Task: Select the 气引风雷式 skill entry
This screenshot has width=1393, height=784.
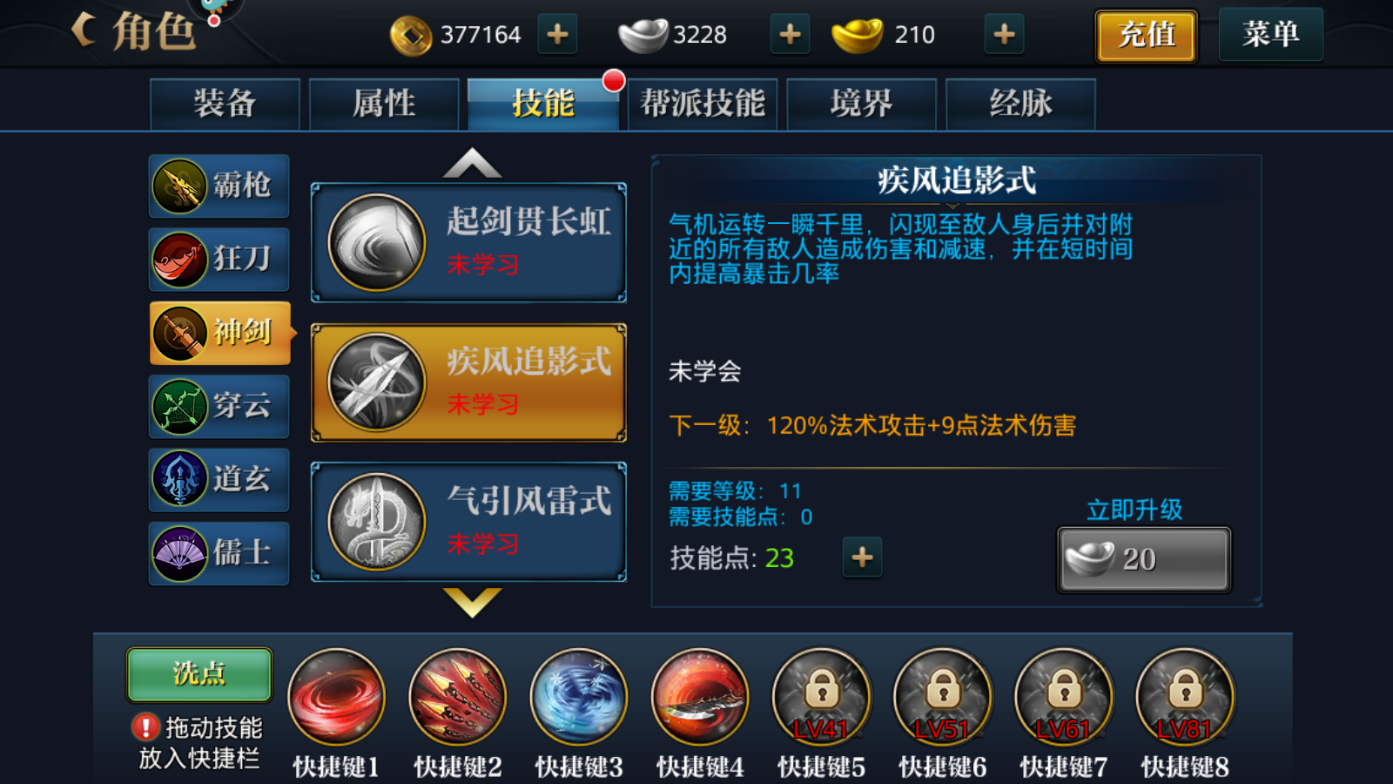Action: pos(469,522)
